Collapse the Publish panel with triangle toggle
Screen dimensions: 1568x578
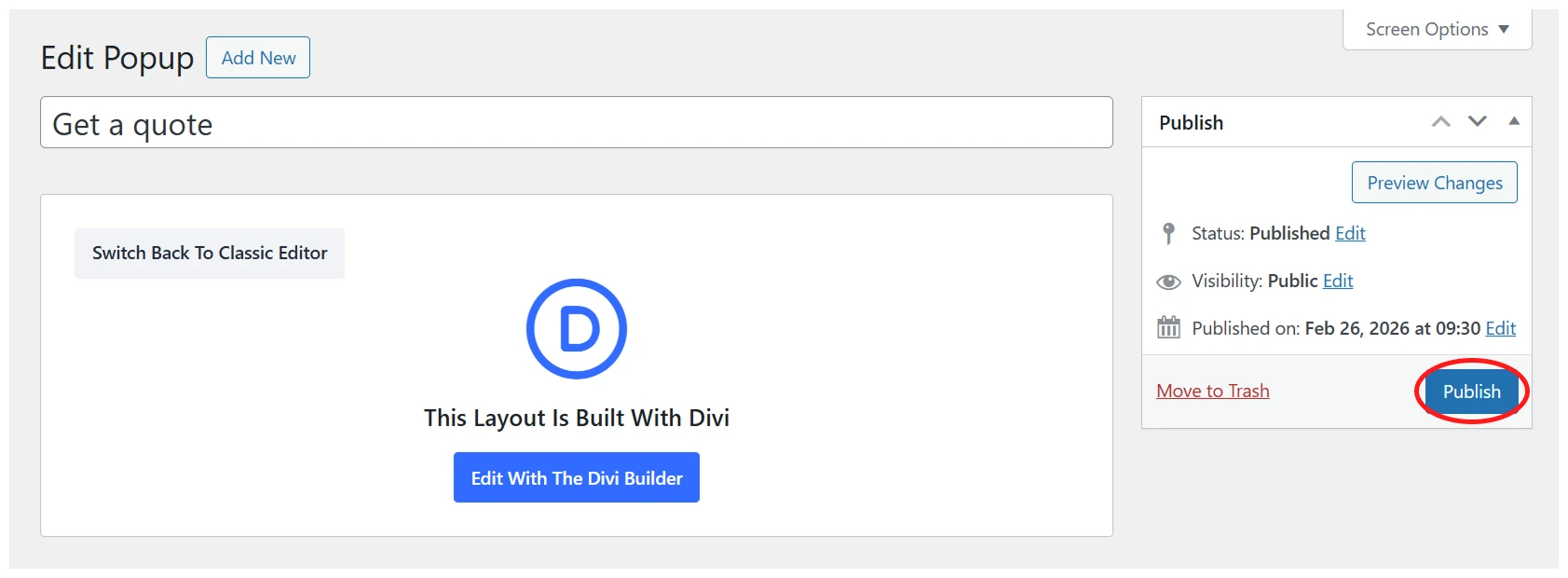tap(1514, 121)
